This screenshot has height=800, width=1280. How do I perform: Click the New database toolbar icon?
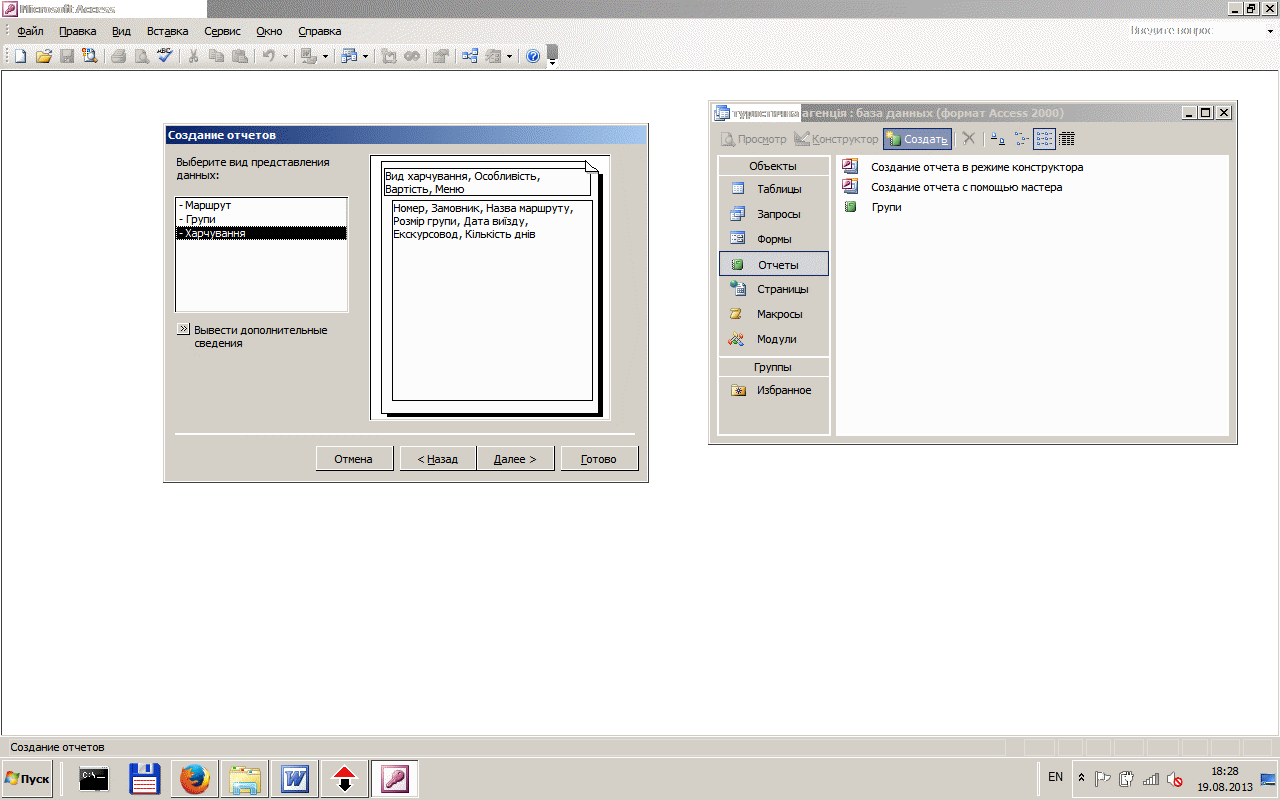point(21,57)
